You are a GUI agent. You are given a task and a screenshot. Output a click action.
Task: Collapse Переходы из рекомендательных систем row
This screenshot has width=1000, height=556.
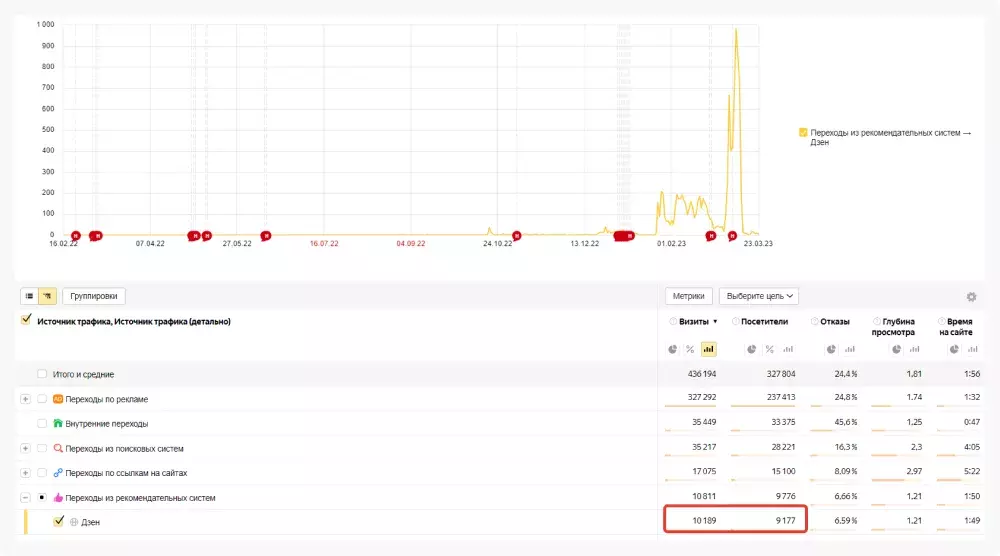pos(25,497)
